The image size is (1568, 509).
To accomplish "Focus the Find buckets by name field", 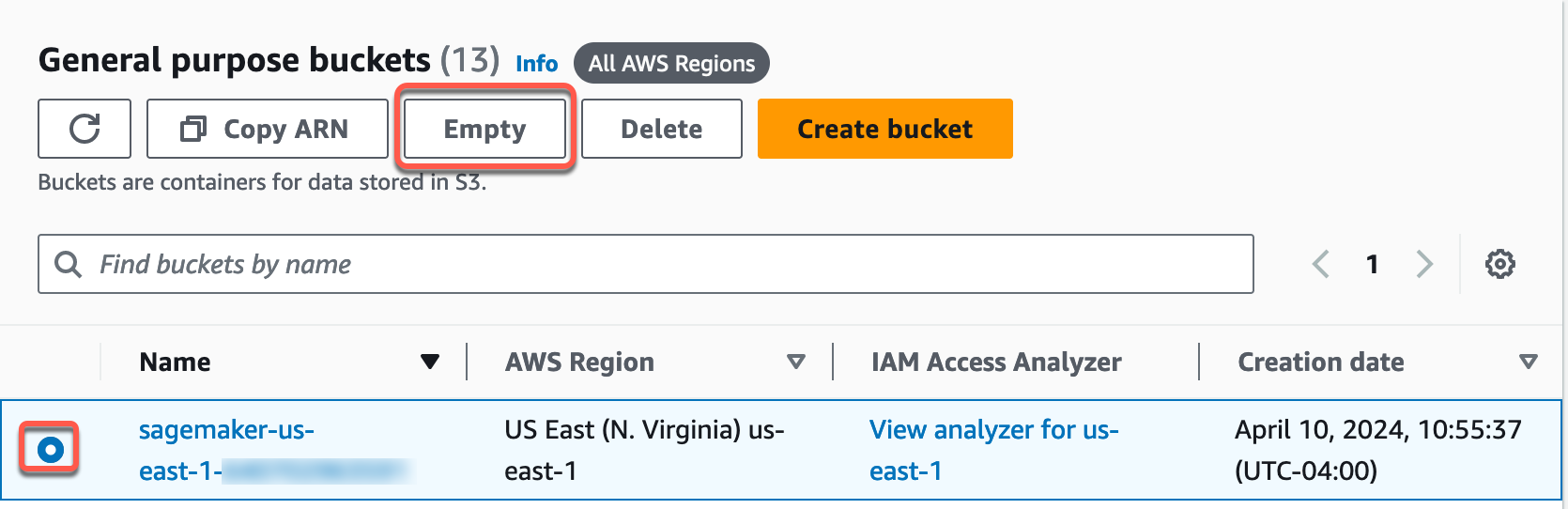I will [657, 264].
